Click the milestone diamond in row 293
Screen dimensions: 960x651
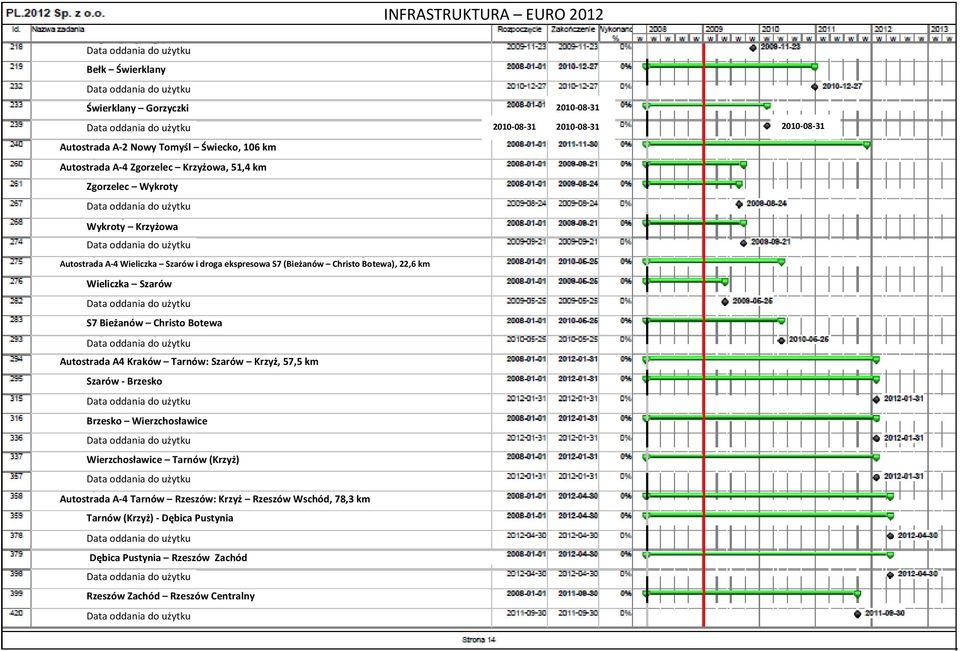(x=781, y=340)
